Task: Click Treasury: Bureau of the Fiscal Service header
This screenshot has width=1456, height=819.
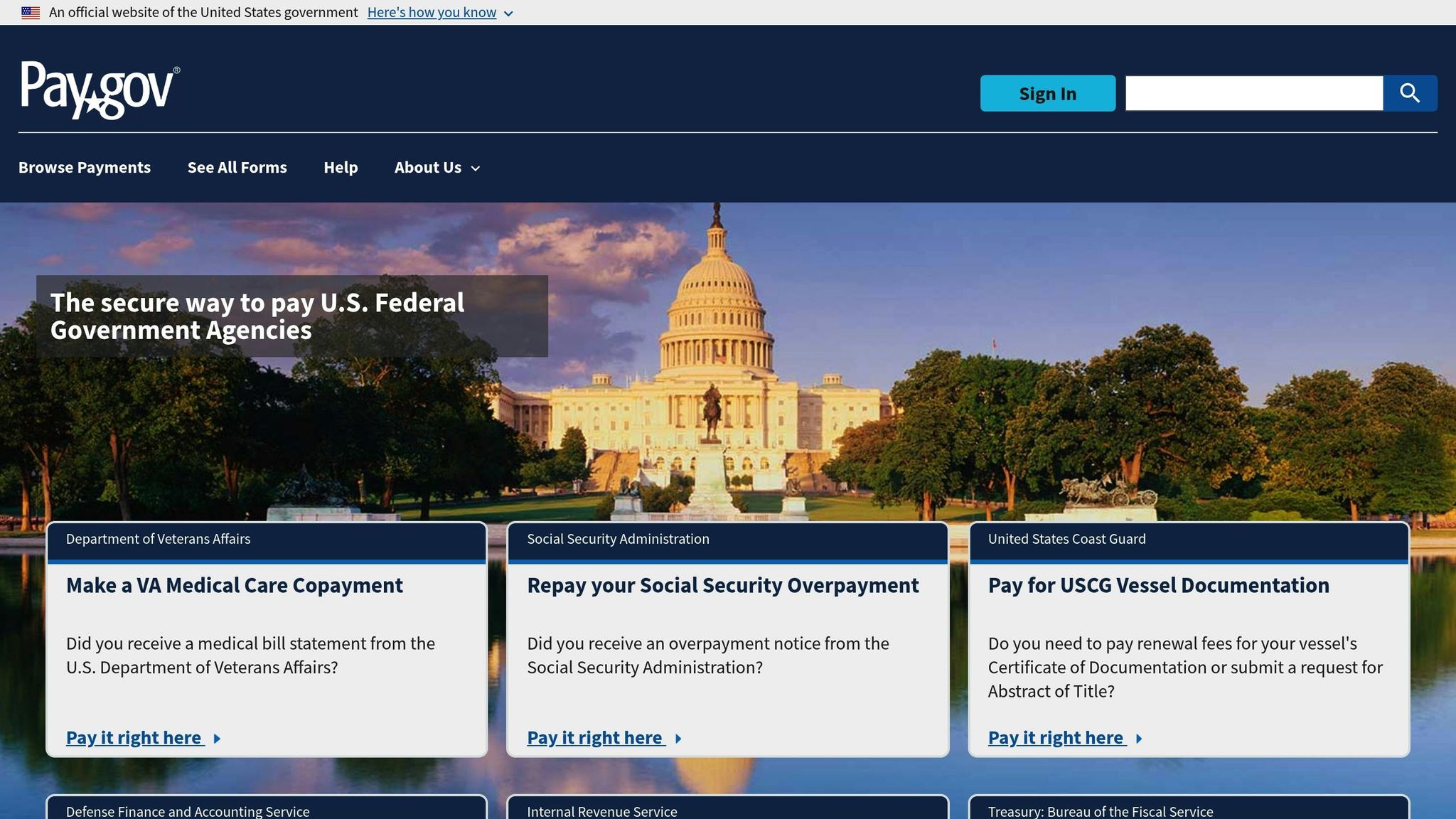Action: coord(1189,808)
